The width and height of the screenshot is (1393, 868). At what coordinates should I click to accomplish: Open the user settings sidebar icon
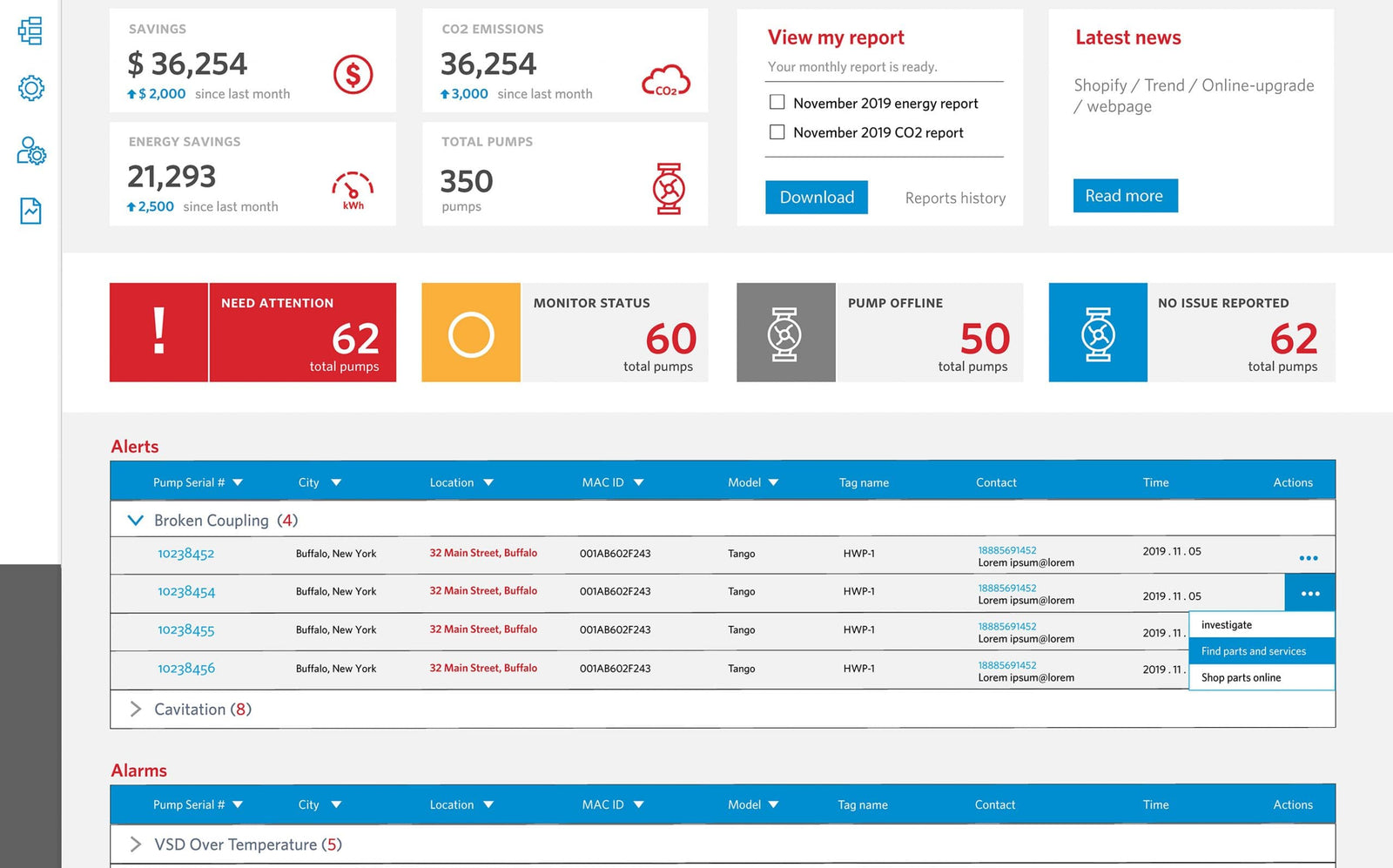31,150
